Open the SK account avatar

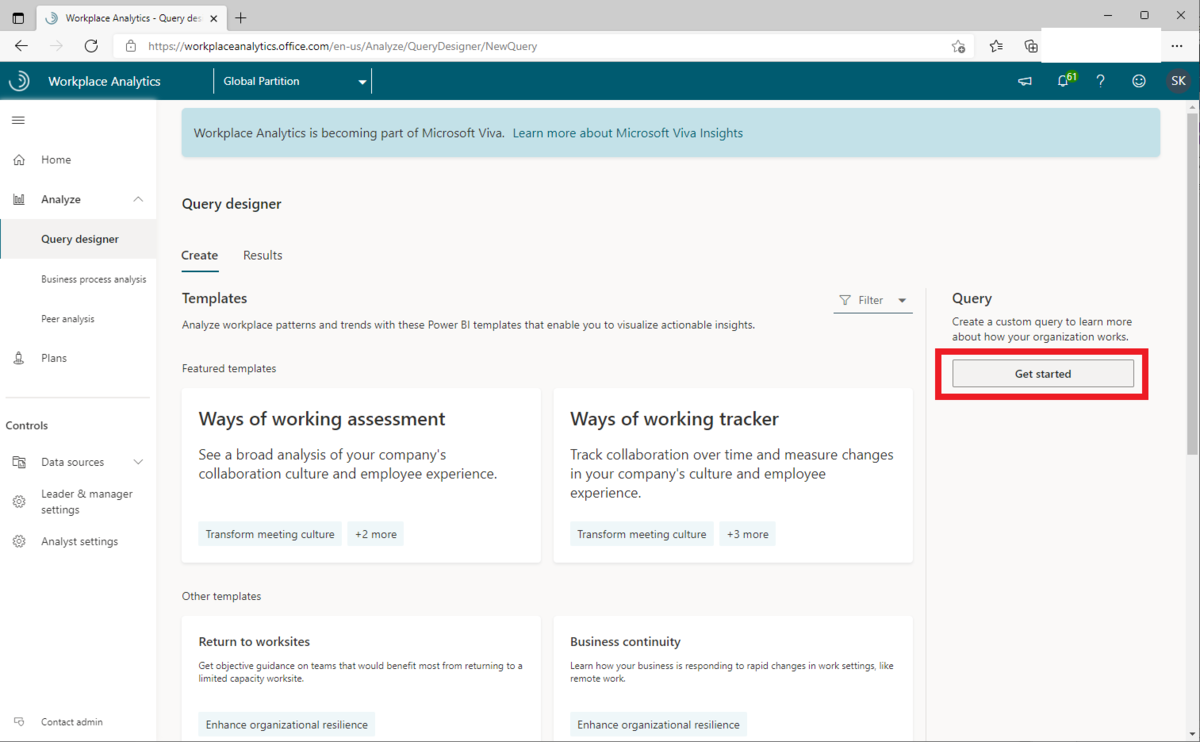click(x=1178, y=82)
